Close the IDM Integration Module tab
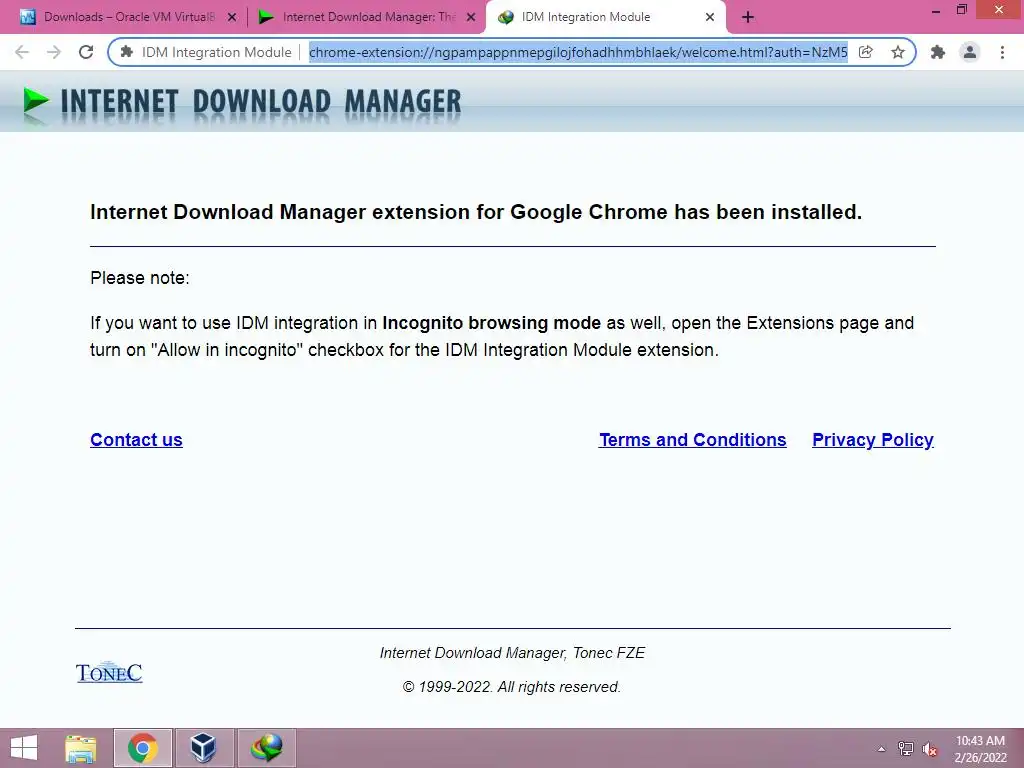This screenshot has height=768, width=1024. click(710, 18)
